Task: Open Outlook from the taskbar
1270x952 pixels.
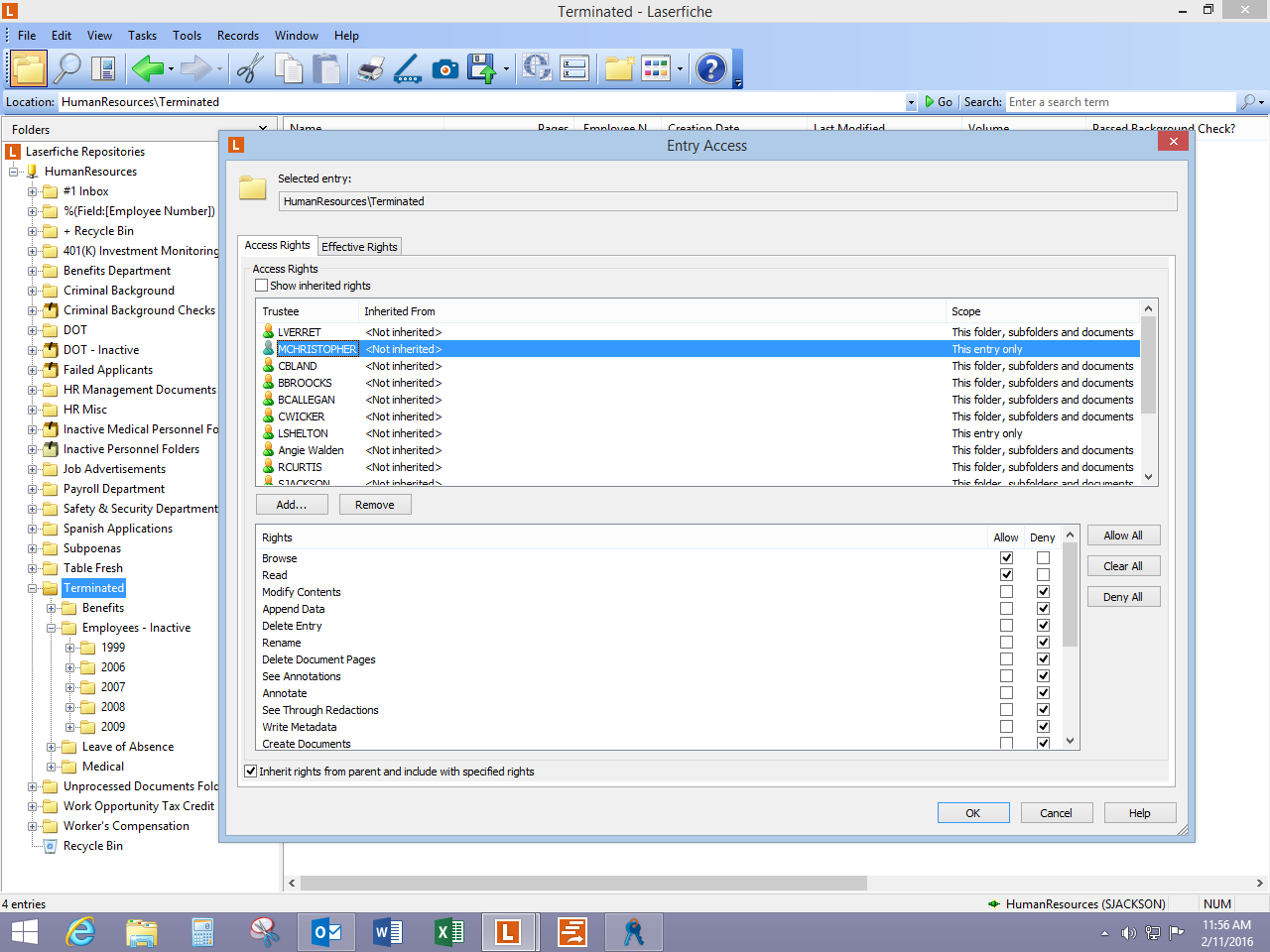Action: (326, 932)
